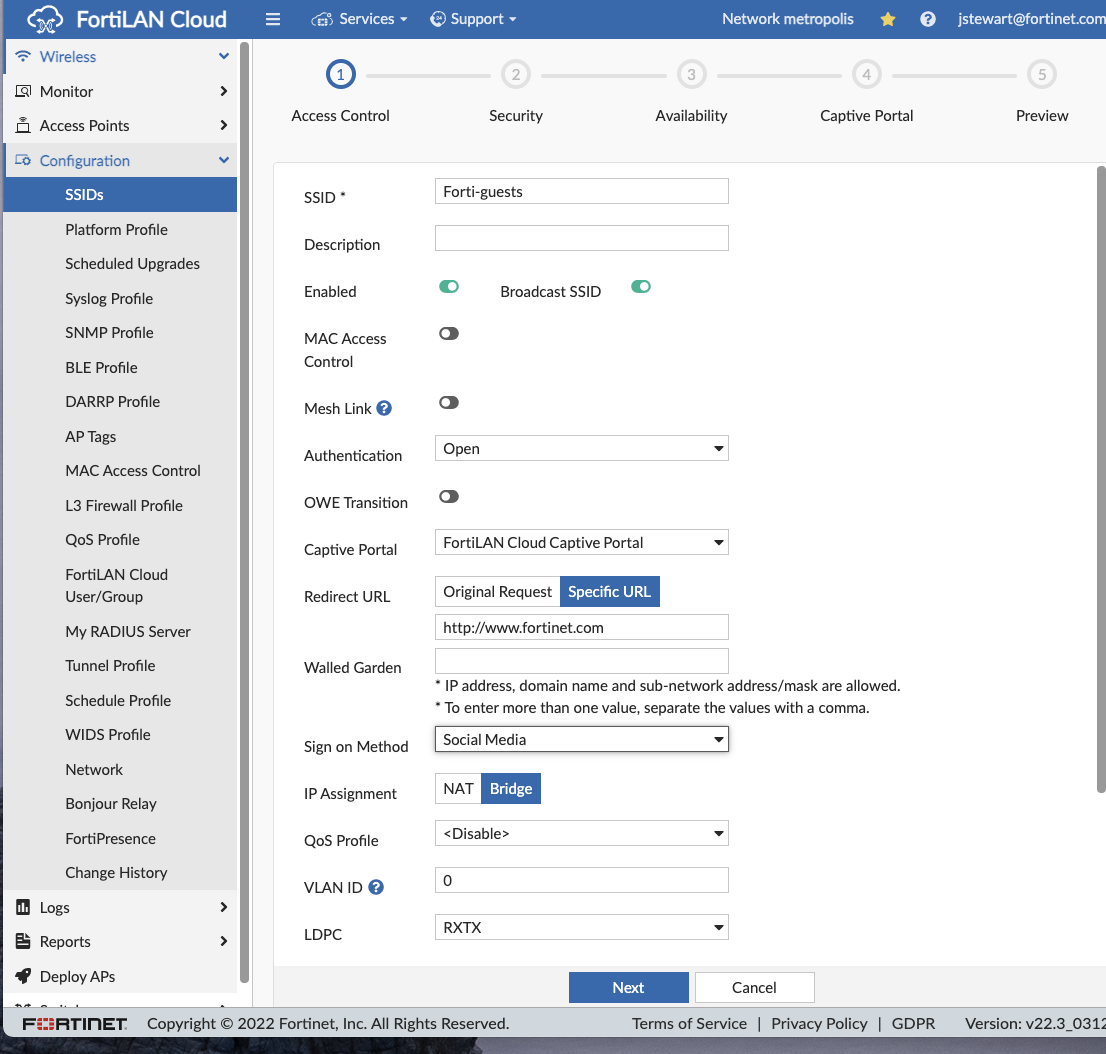This screenshot has width=1106, height=1054.
Task: Open the Services menu
Action: click(359, 18)
